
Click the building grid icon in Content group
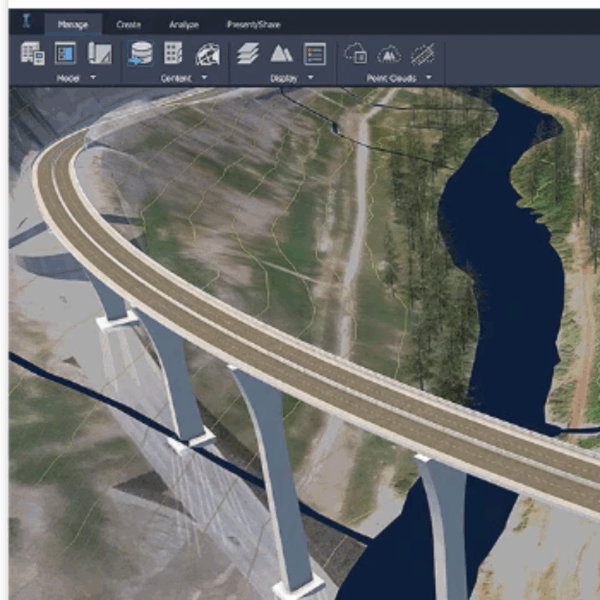[x=173, y=54]
